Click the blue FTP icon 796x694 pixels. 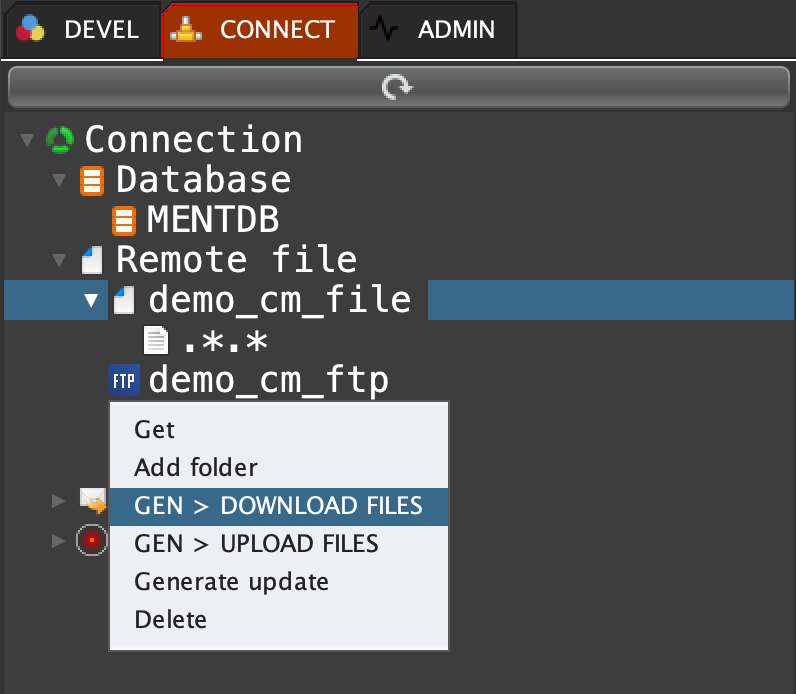coord(124,381)
